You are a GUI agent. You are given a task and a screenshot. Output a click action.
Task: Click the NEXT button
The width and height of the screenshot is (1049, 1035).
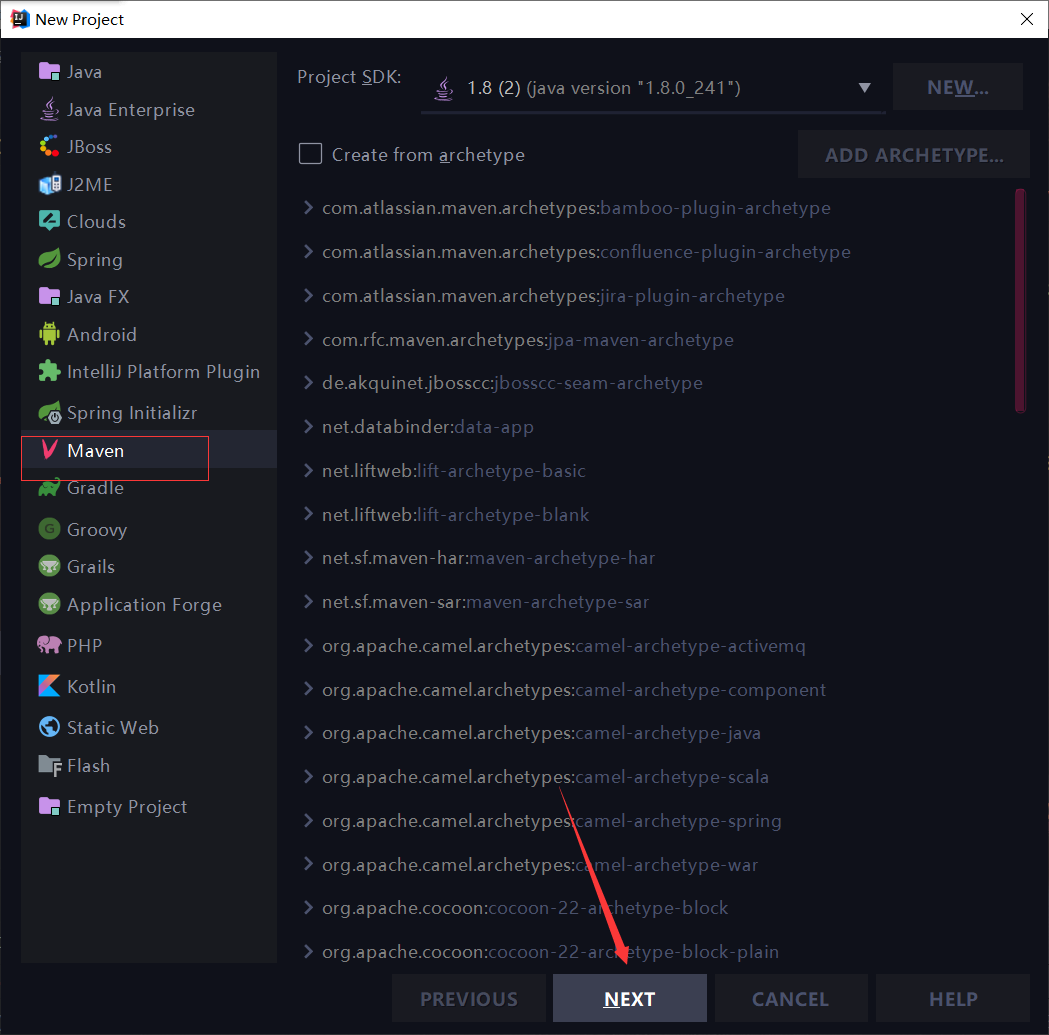(x=630, y=998)
